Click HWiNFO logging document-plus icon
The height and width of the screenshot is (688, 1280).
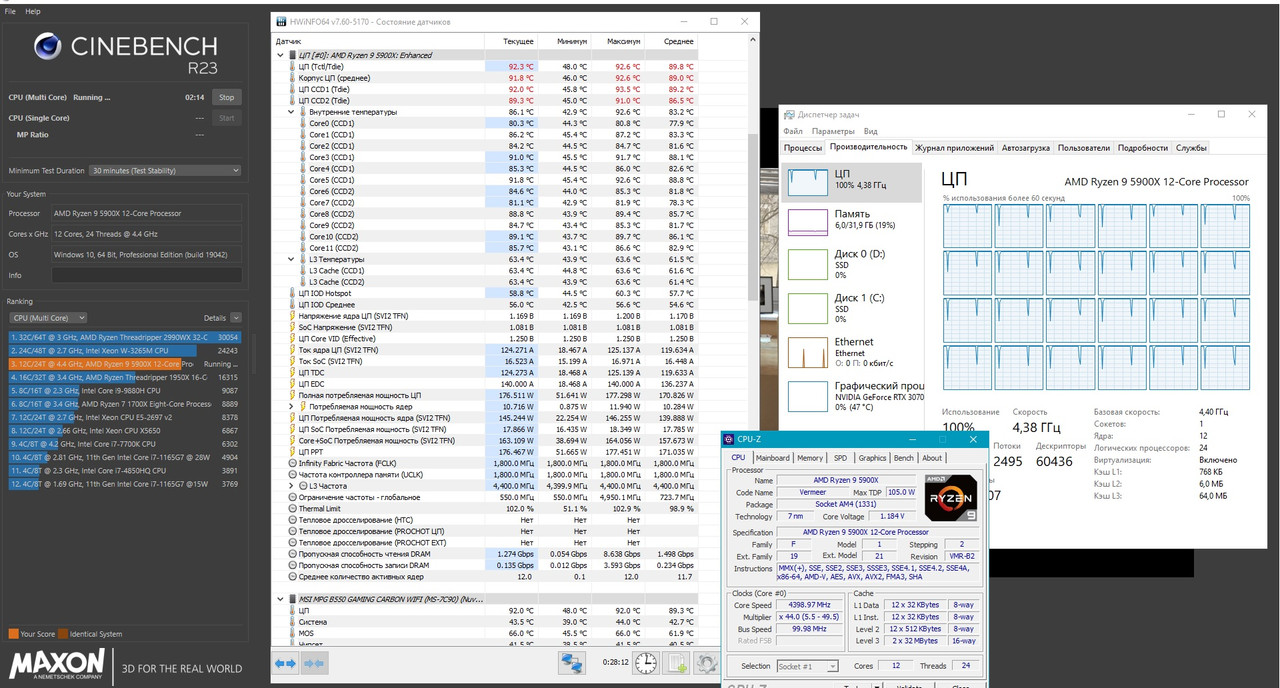pyautogui.click(x=677, y=663)
